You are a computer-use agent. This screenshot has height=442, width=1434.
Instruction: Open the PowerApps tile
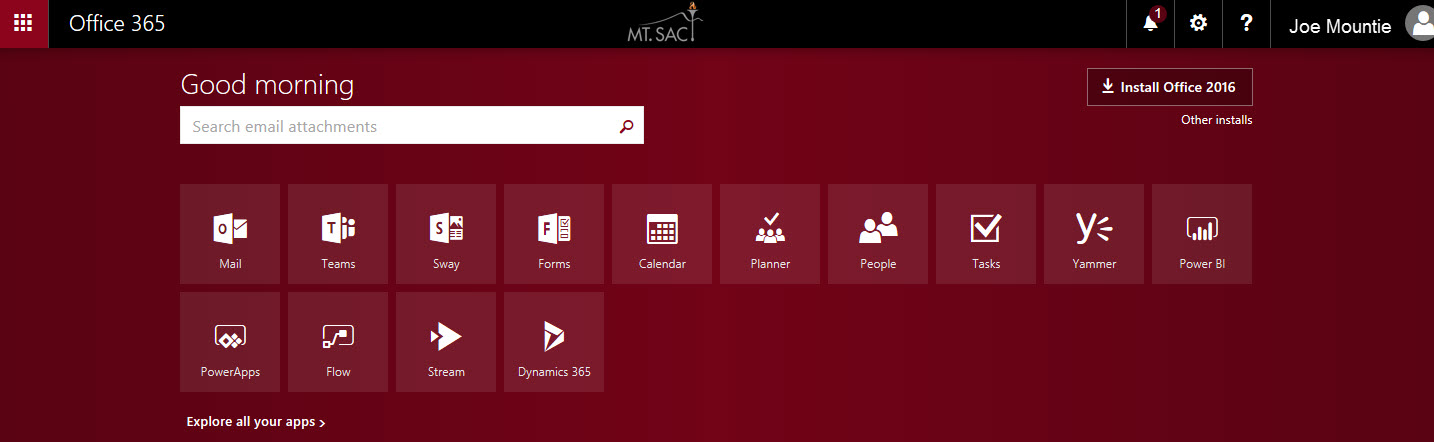click(x=230, y=342)
